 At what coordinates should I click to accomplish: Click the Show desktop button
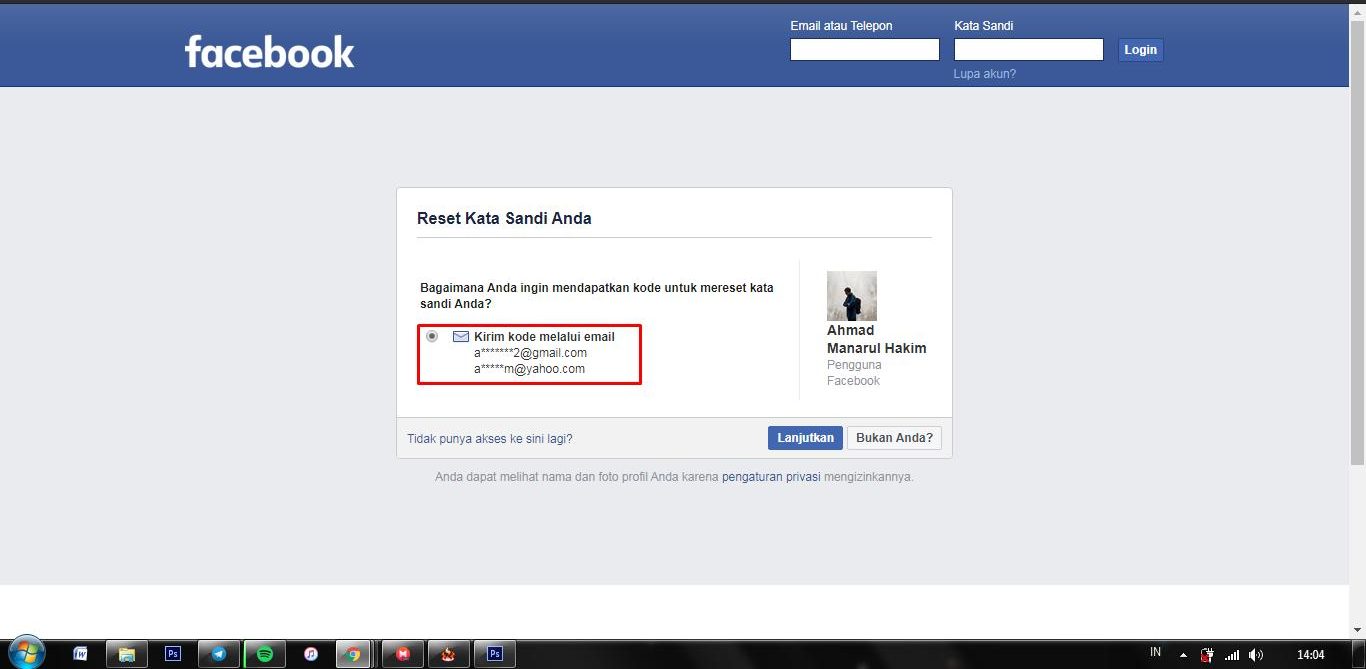[1359, 654]
